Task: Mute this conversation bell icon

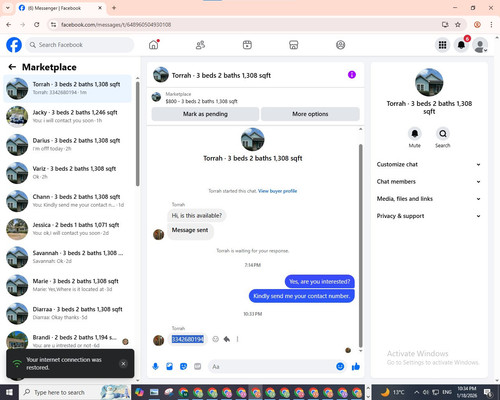Action: click(x=414, y=134)
